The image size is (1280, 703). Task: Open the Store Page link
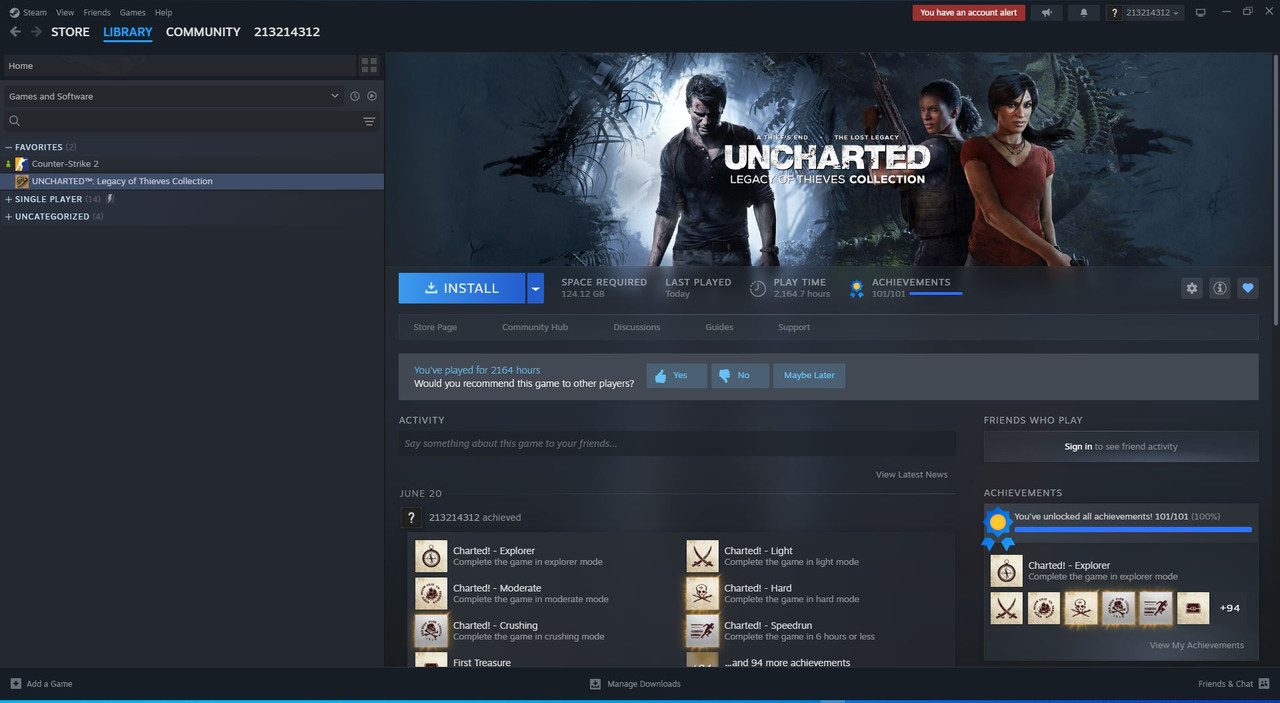coord(435,327)
